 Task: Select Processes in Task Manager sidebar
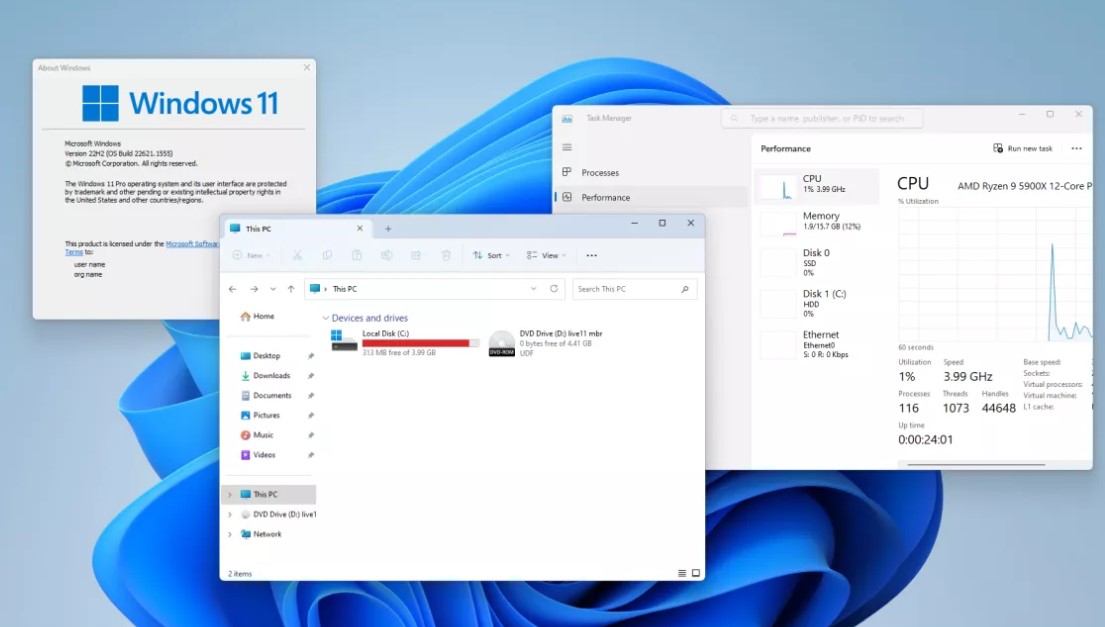600,173
